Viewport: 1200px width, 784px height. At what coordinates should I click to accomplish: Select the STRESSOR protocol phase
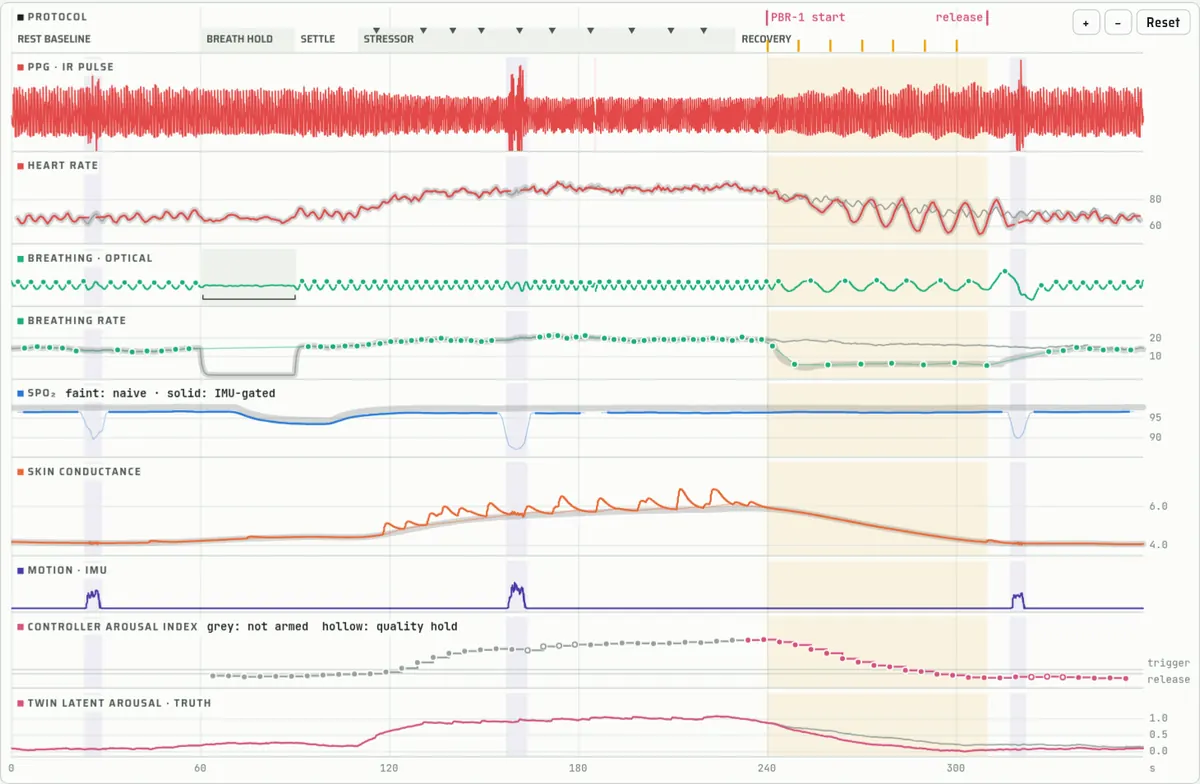388,39
